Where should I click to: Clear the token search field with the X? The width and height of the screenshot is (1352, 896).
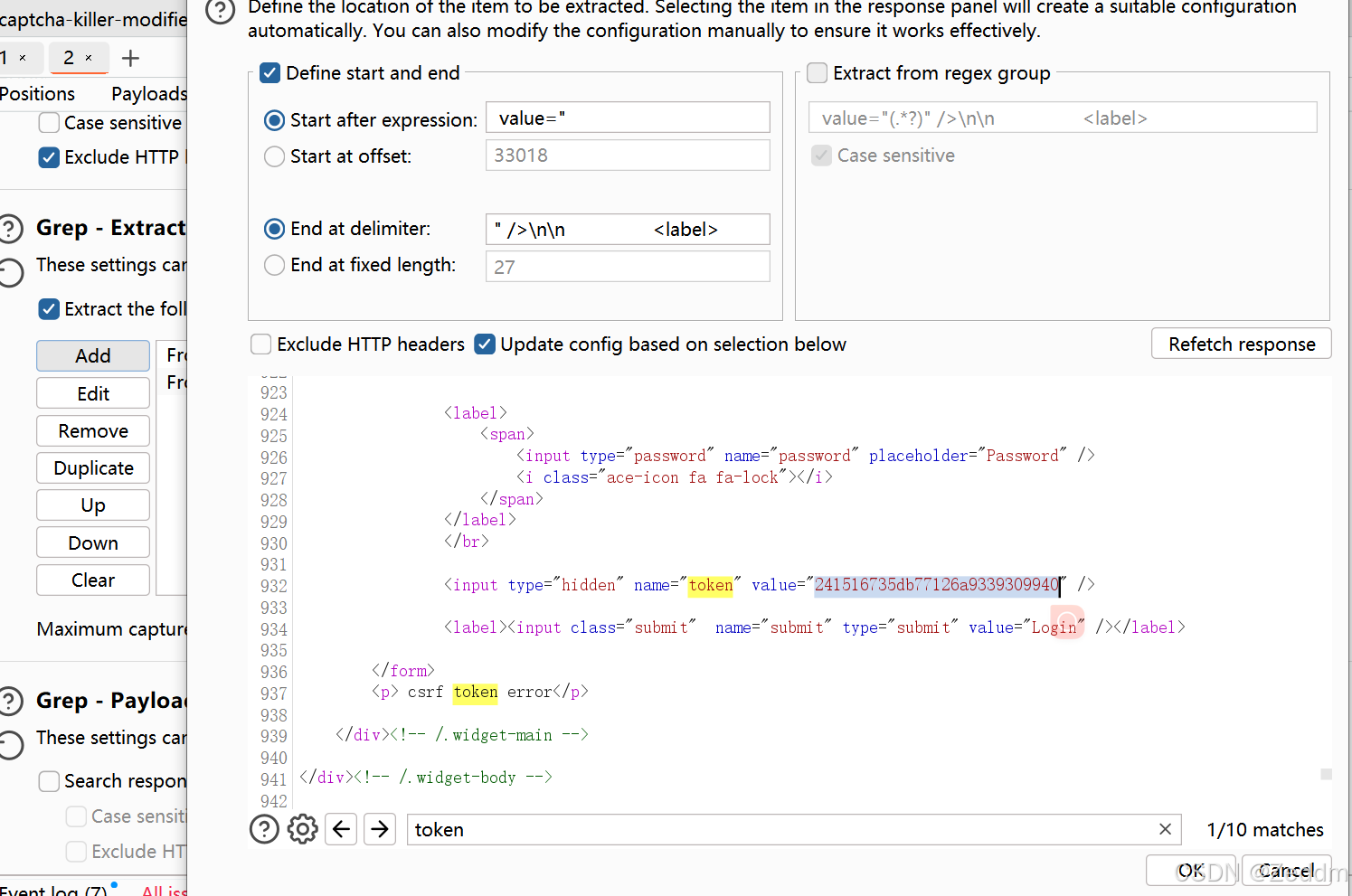coord(1165,829)
